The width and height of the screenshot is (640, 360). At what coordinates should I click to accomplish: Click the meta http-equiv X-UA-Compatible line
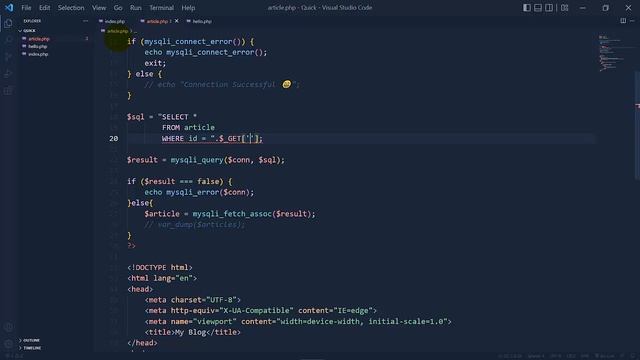click(x=260, y=311)
